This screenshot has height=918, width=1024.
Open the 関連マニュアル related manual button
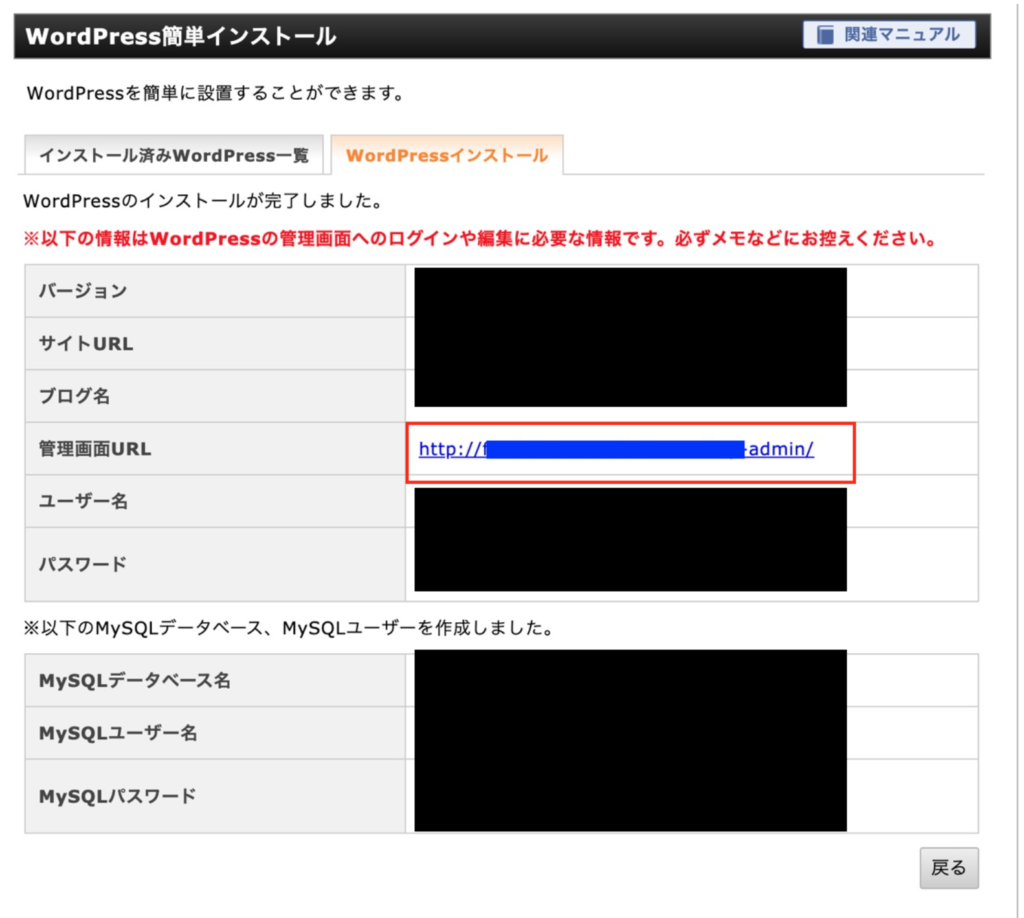[x=889, y=35]
